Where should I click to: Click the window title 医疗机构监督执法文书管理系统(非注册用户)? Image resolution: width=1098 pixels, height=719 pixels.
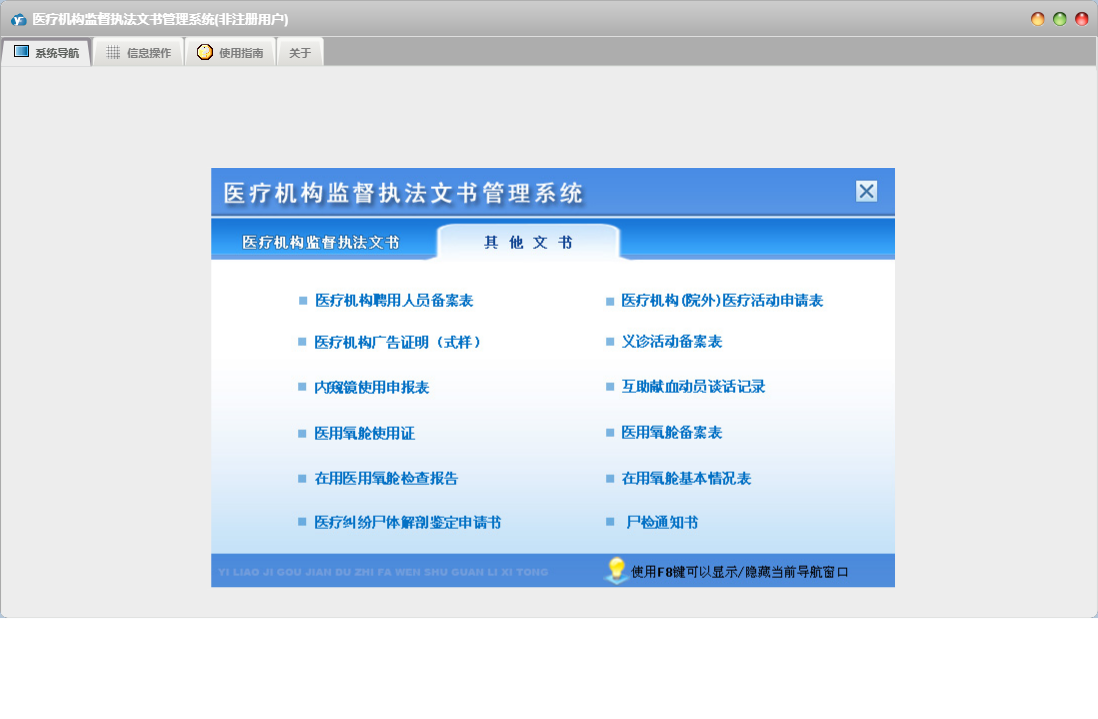pyautogui.click(x=160, y=20)
